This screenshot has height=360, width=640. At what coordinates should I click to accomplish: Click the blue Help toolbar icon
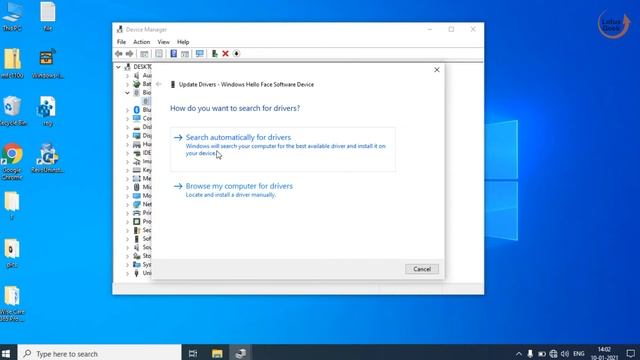(x=173, y=53)
